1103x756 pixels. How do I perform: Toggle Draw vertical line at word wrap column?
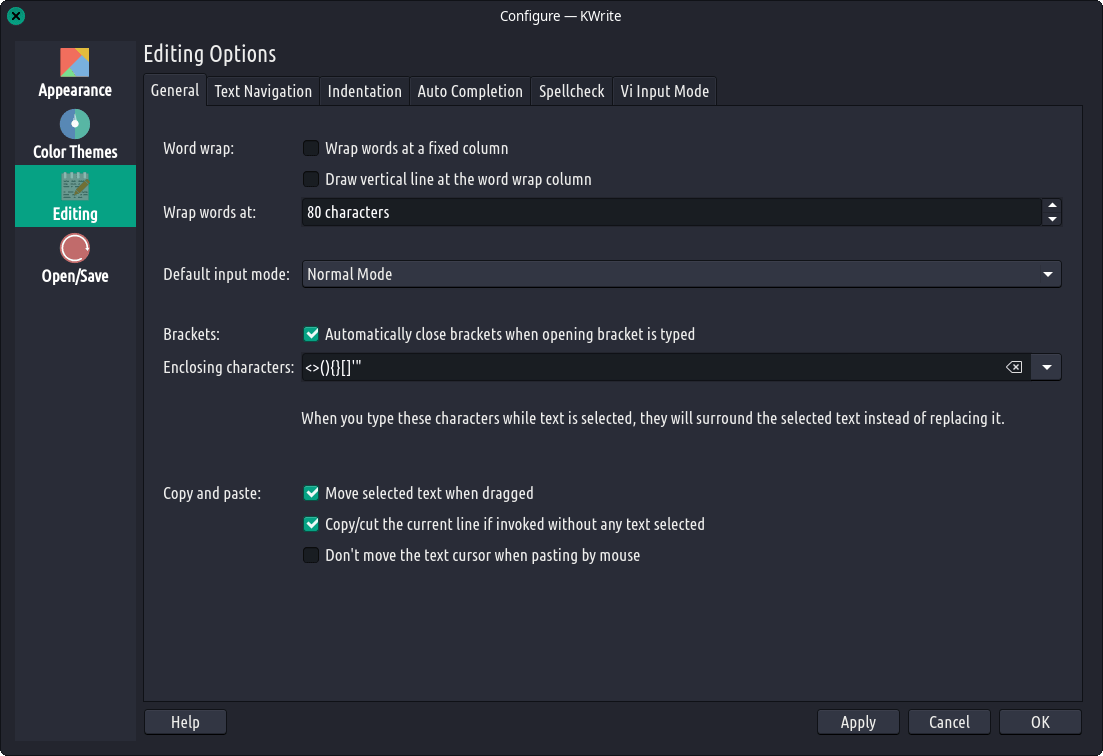tap(311, 180)
